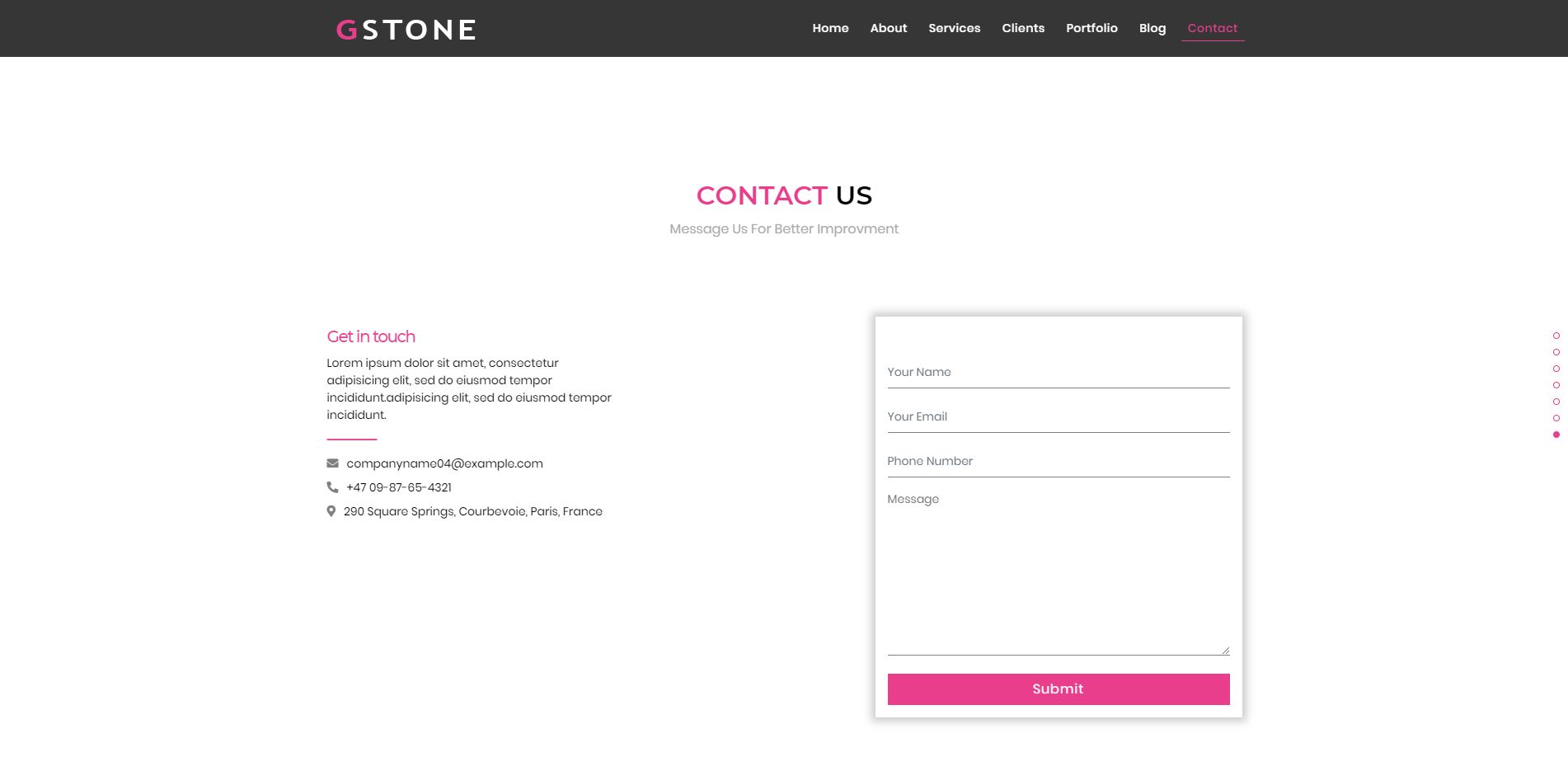1568x771 pixels.
Task: Click into the Your Email field
Action: [x=1058, y=417]
